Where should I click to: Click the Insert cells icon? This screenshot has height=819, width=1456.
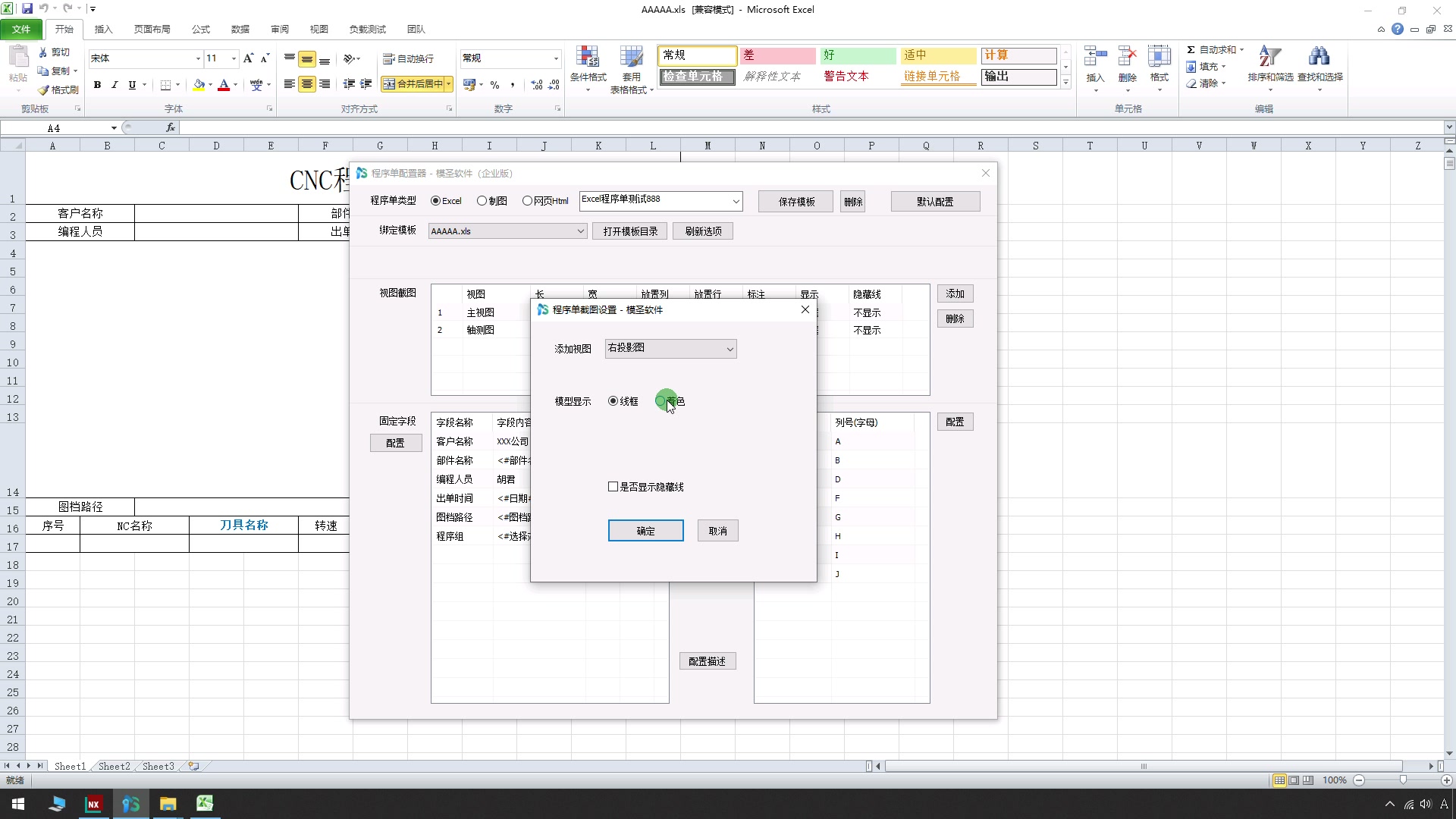coord(1096,58)
